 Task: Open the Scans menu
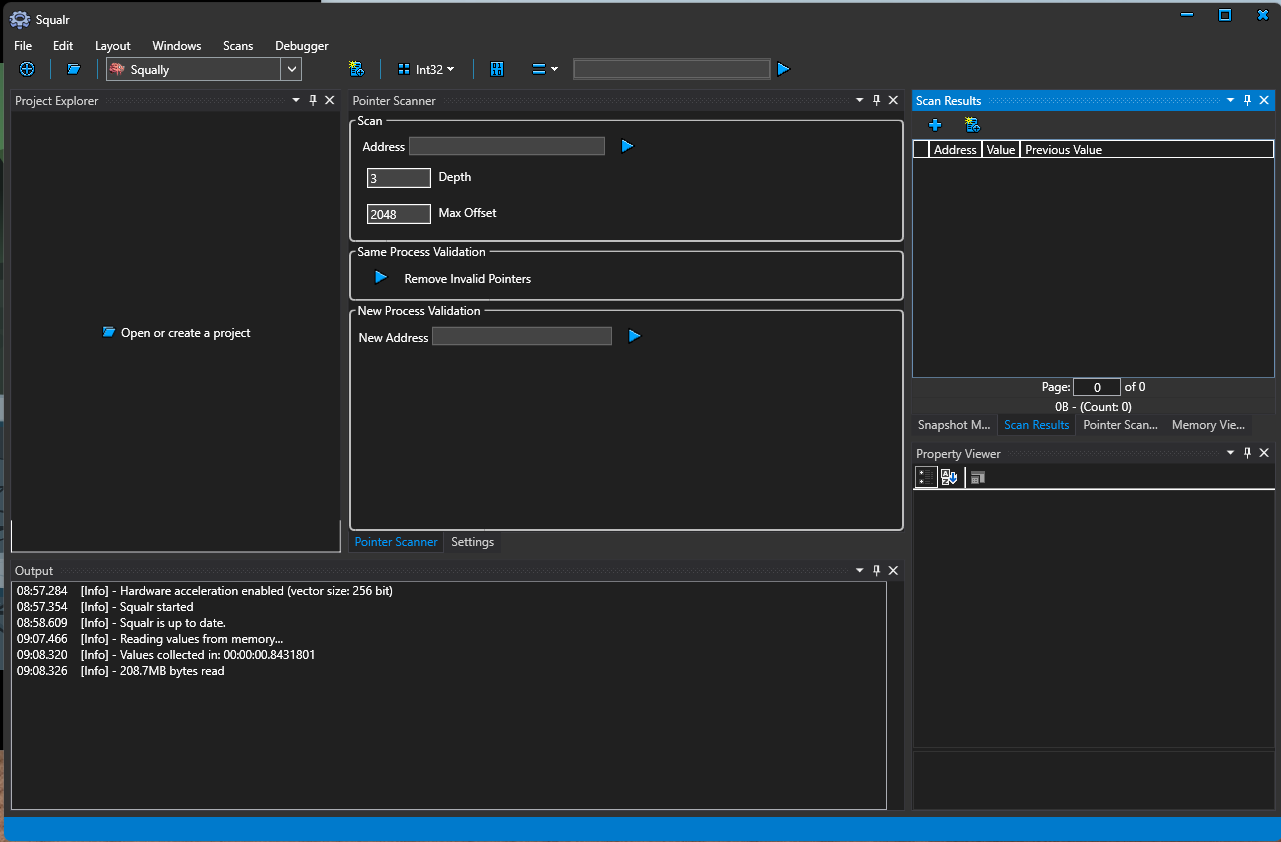coord(238,45)
